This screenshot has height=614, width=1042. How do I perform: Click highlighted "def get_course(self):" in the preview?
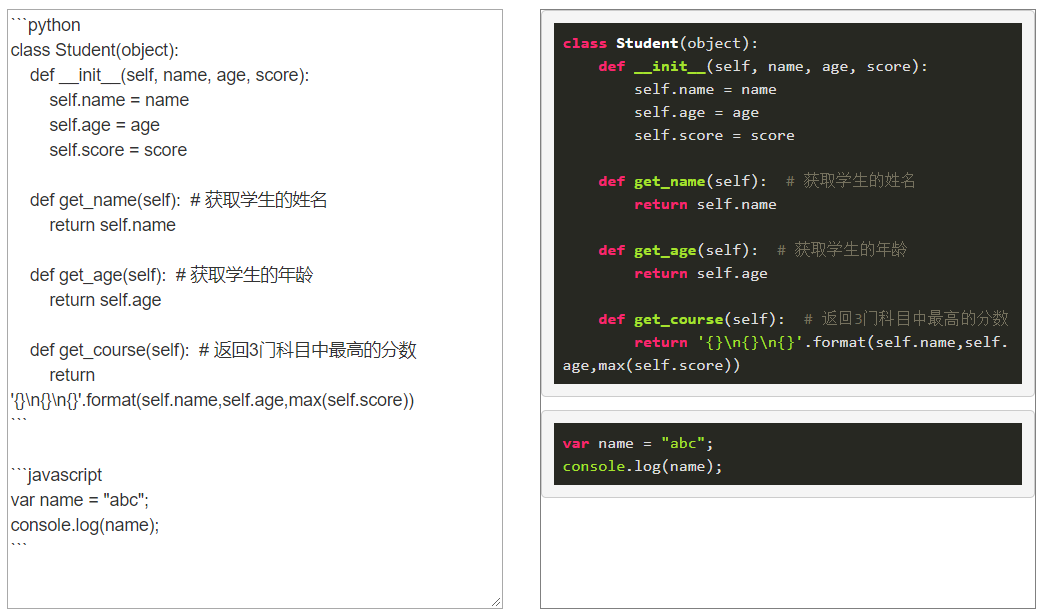coord(691,320)
